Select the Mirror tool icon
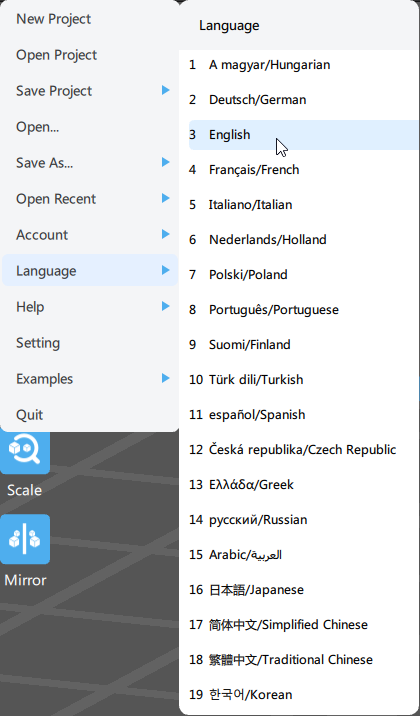 tap(25, 539)
